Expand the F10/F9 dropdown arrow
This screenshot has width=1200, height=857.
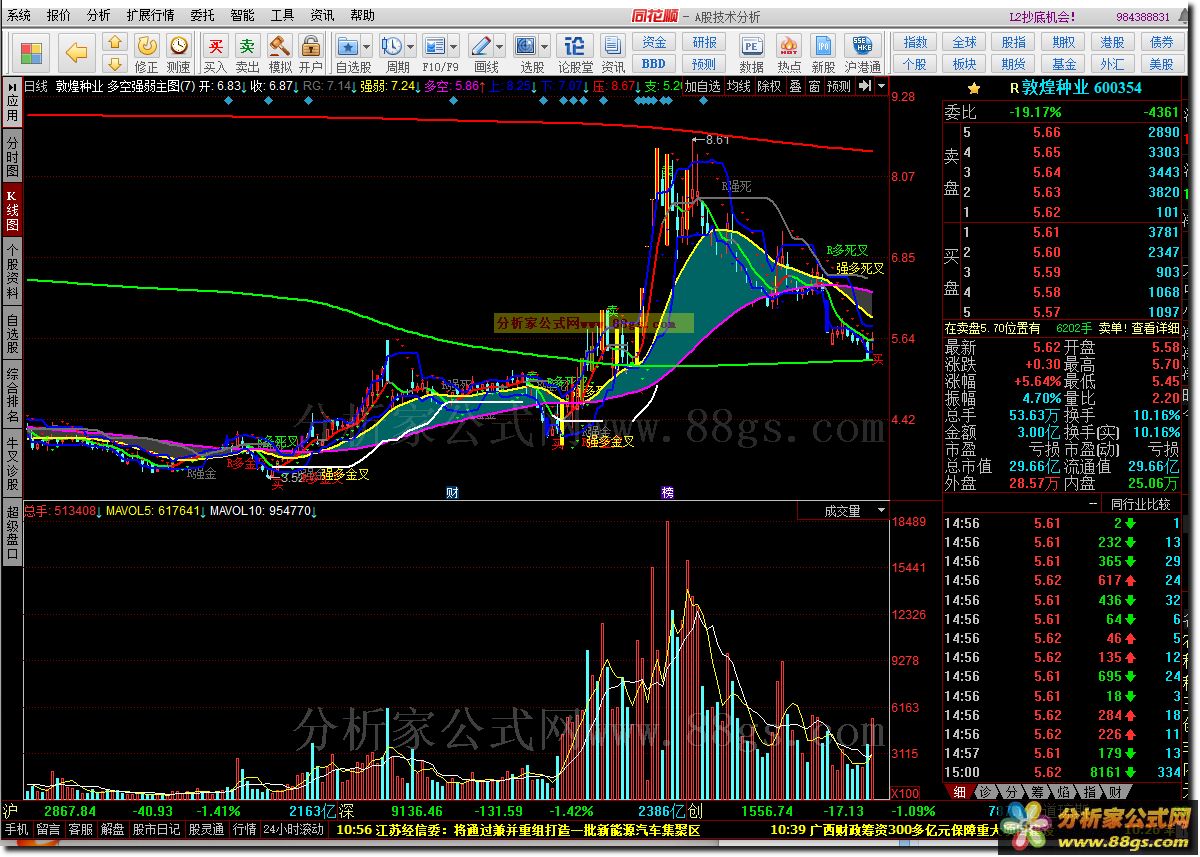(454, 46)
